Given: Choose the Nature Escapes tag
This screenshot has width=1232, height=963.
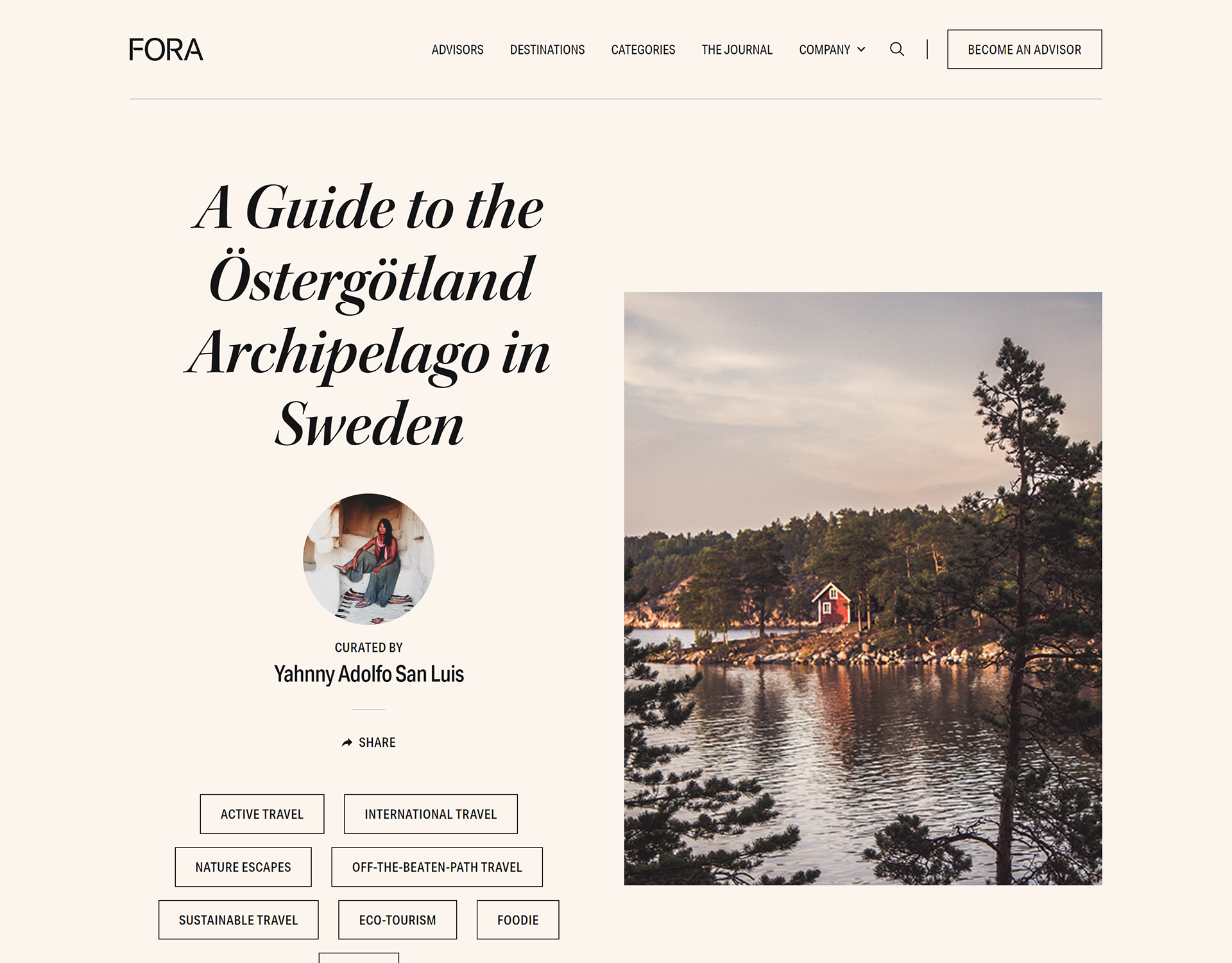Looking at the screenshot, I should click(x=243, y=867).
